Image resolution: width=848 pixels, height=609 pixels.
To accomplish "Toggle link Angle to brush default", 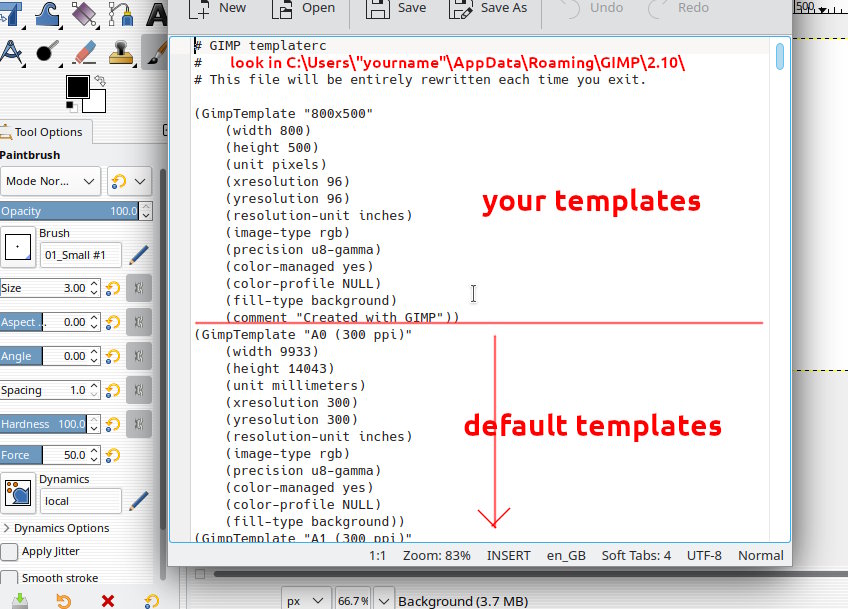I will pos(138,356).
